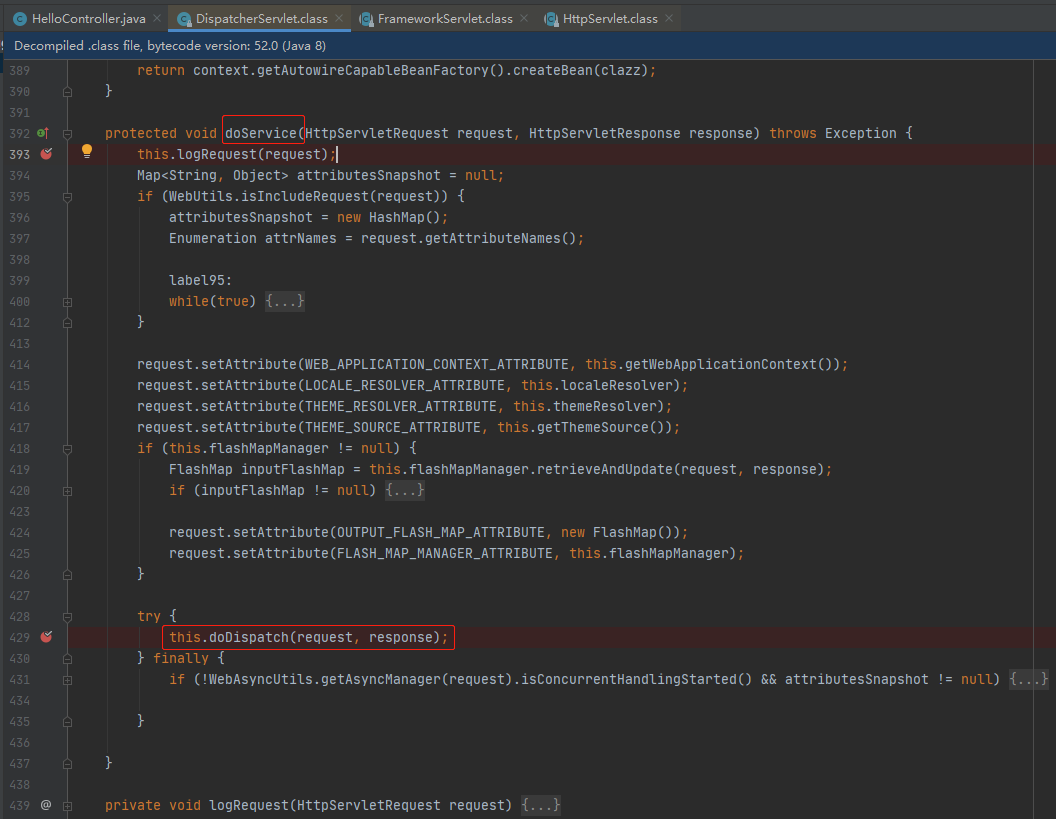Click the class icon in the DispatcherServlet.class tab
1056x819 pixels.
[181, 17]
